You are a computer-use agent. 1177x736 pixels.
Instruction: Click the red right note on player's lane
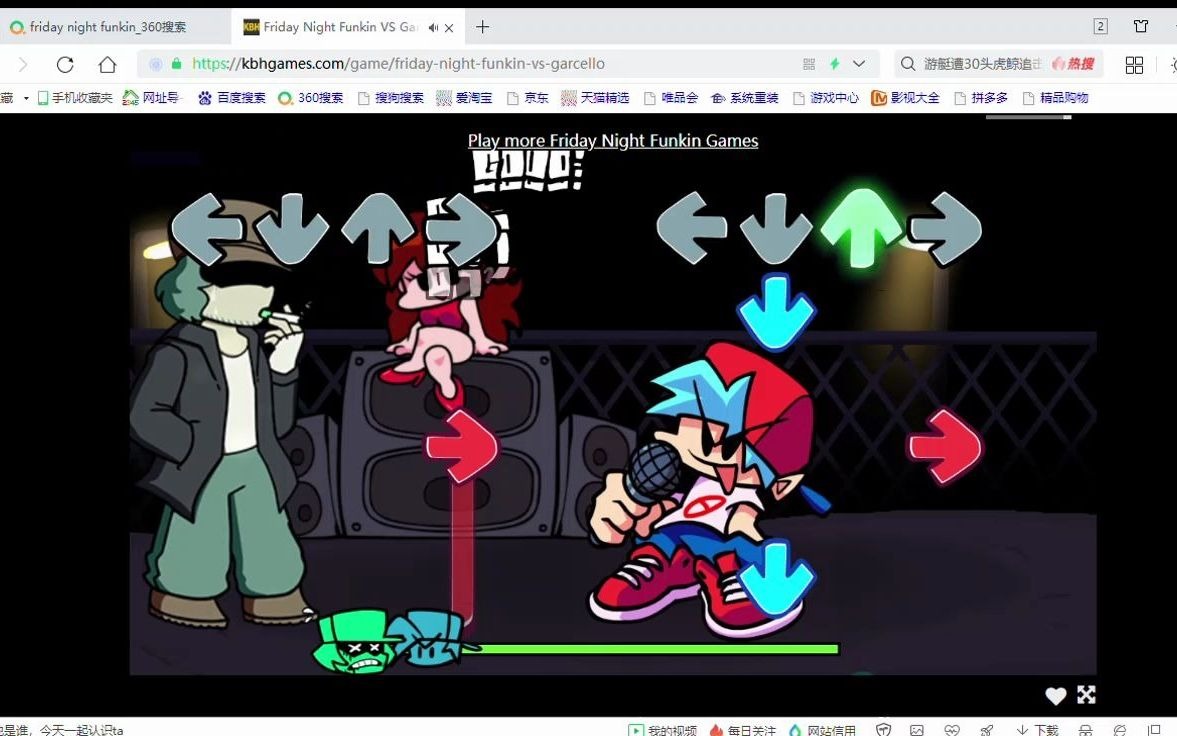click(x=945, y=447)
